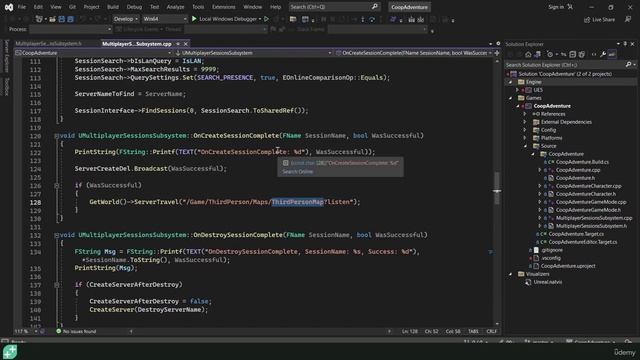Open the Git menu
Screen dimensions: 640x360
tap(72, 7)
